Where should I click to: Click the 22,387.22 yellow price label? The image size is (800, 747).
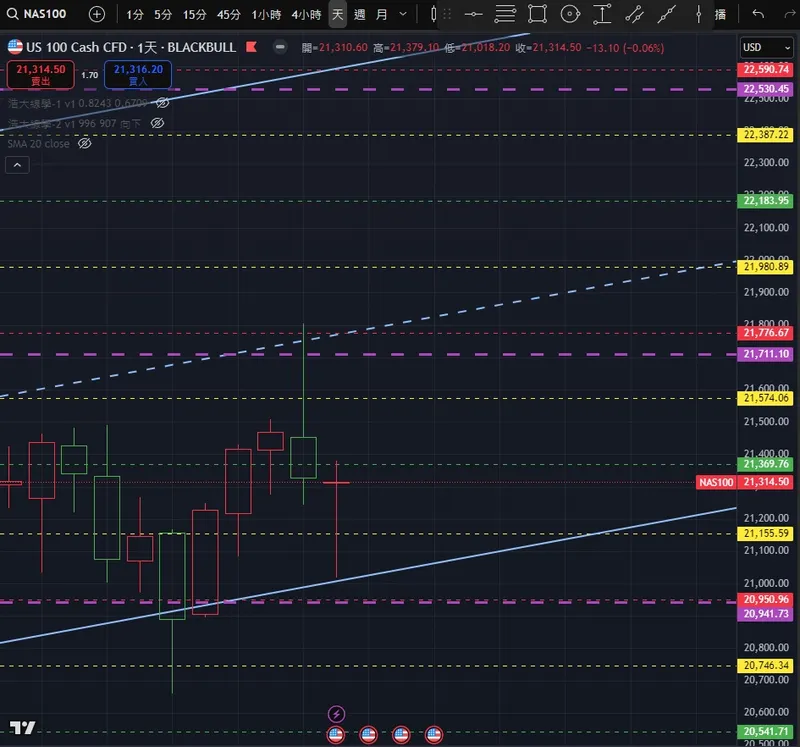pyautogui.click(x=765, y=135)
